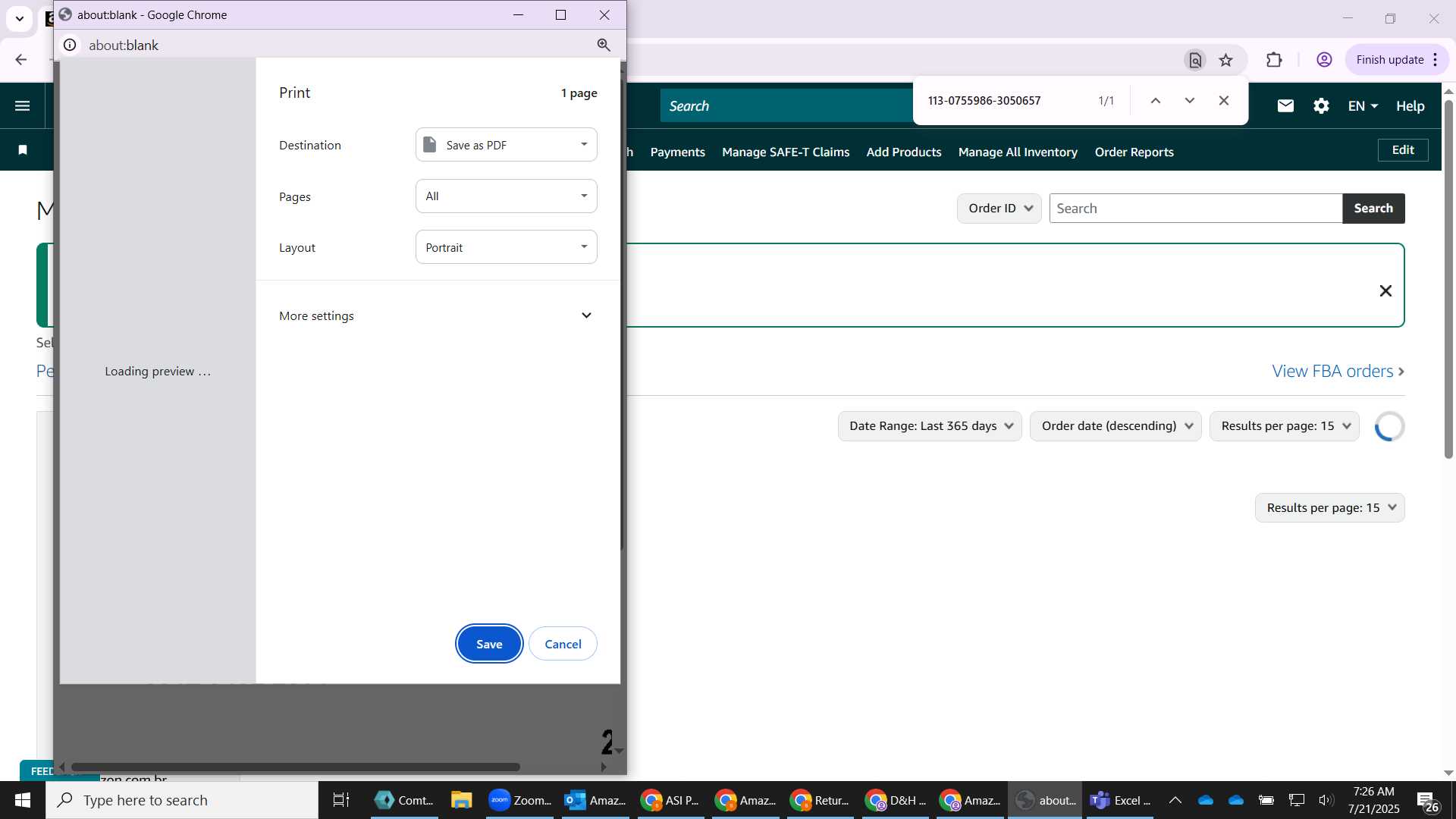Open Order Reports menu item
This screenshot has width=1456, height=819.
point(1134,152)
